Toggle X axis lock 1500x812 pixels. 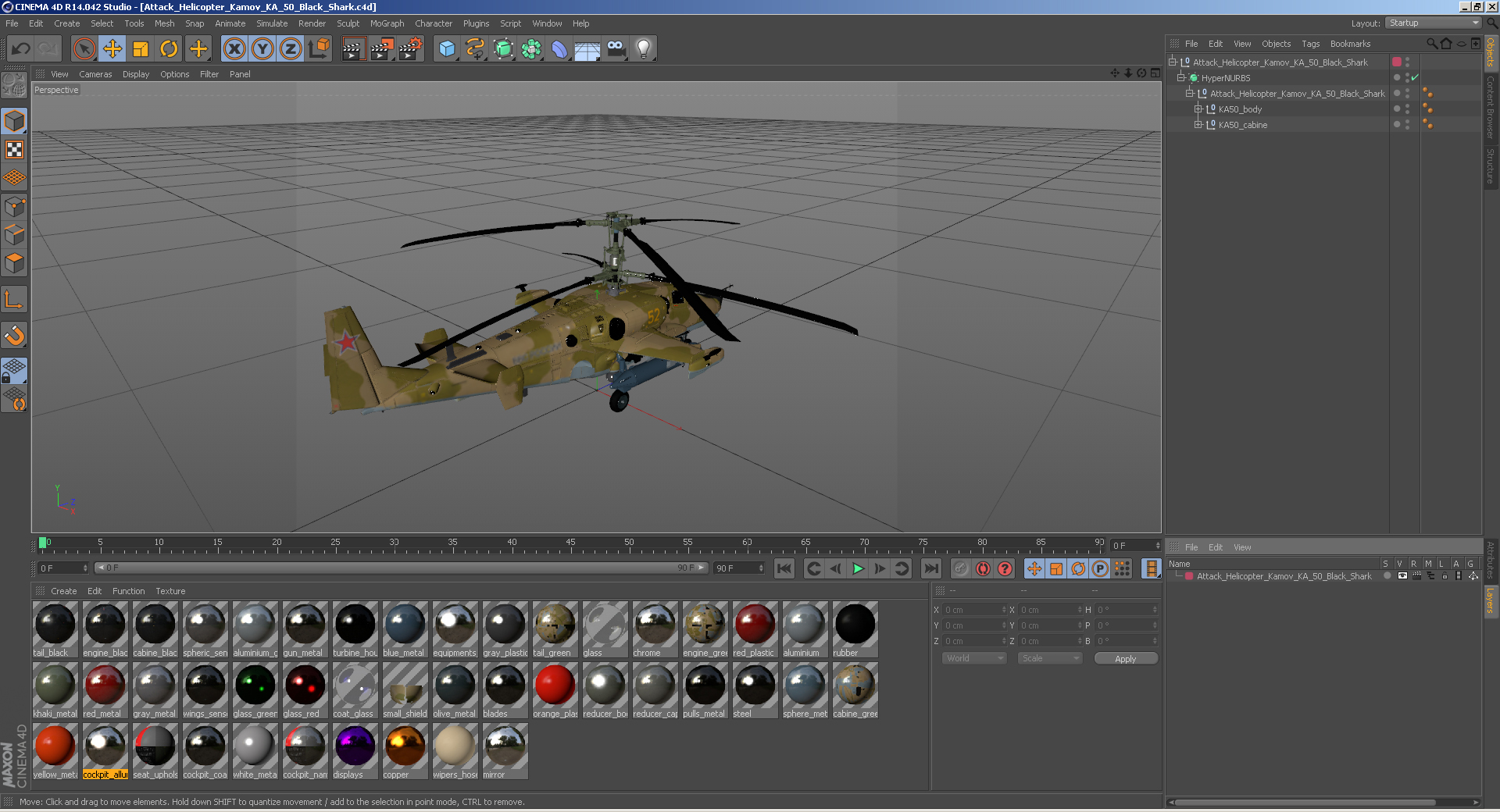click(x=234, y=49)
